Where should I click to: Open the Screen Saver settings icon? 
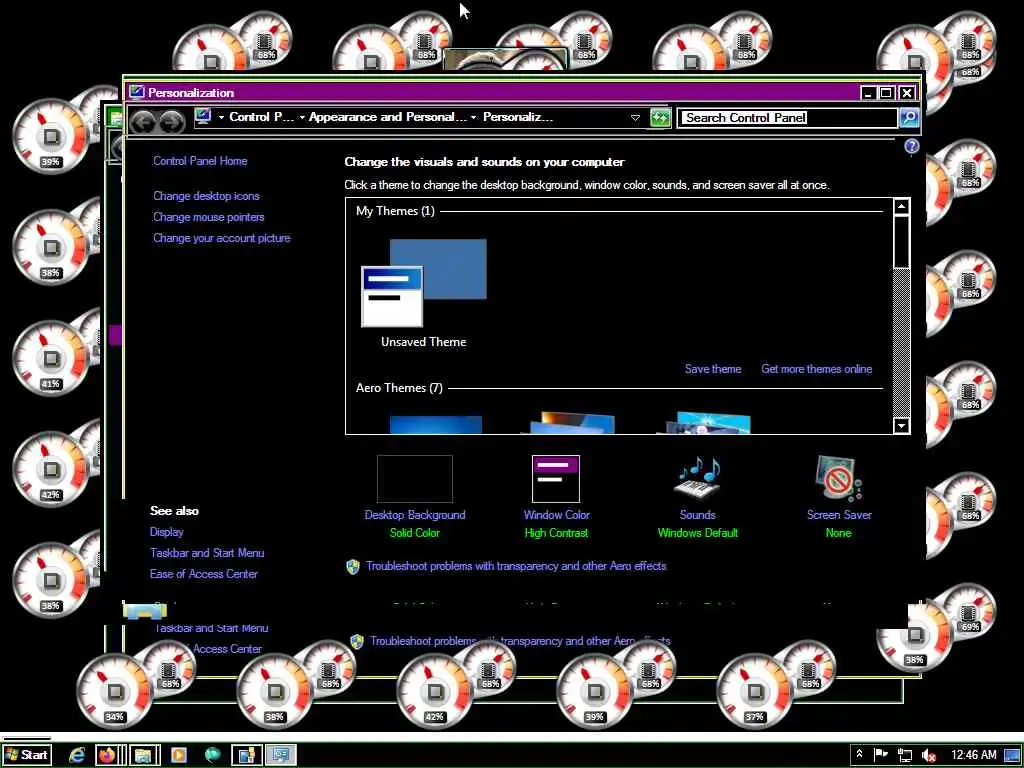[839, 479]
